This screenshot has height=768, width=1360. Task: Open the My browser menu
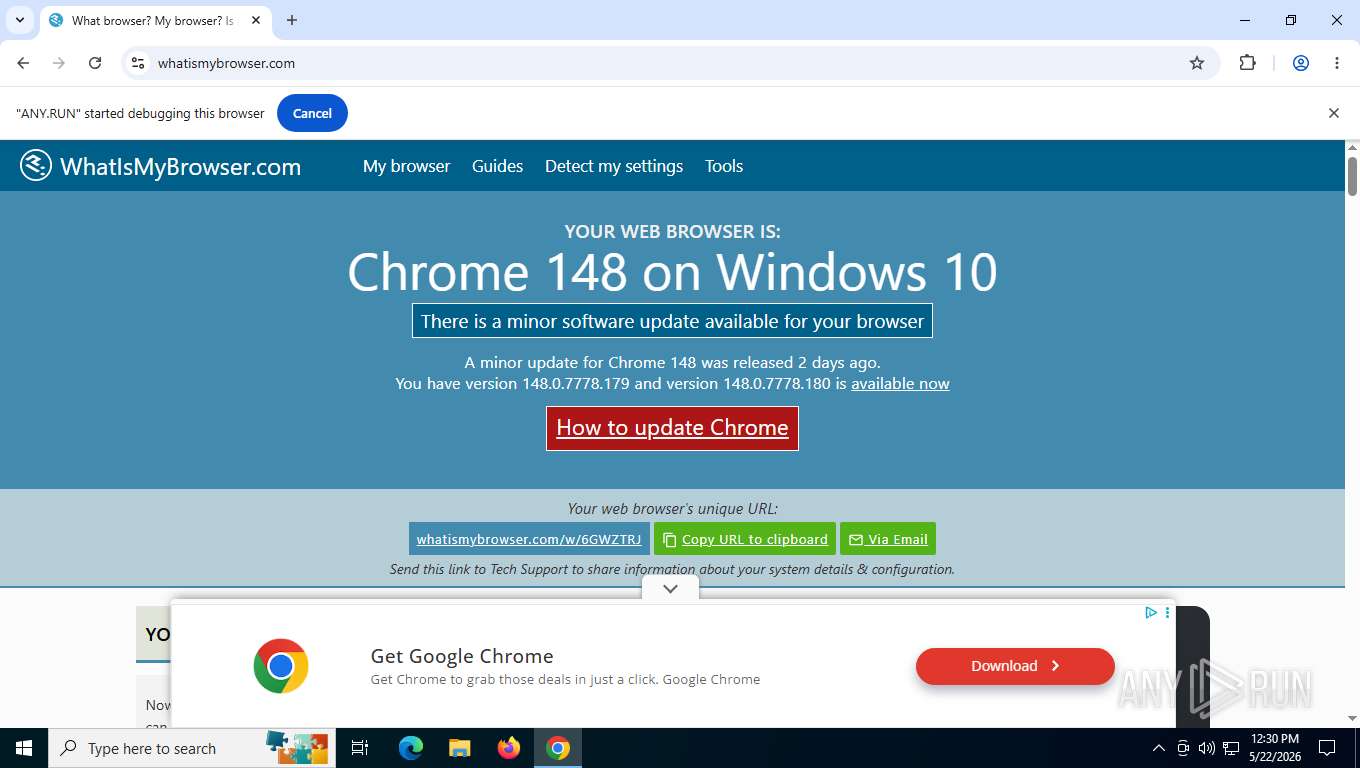(x=406, y=166)
